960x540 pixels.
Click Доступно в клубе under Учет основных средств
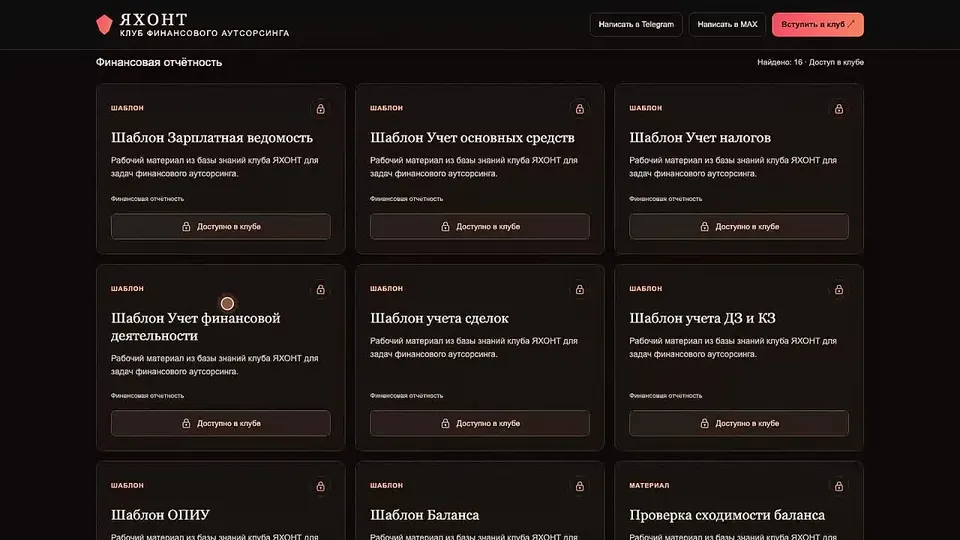point(479,227)
